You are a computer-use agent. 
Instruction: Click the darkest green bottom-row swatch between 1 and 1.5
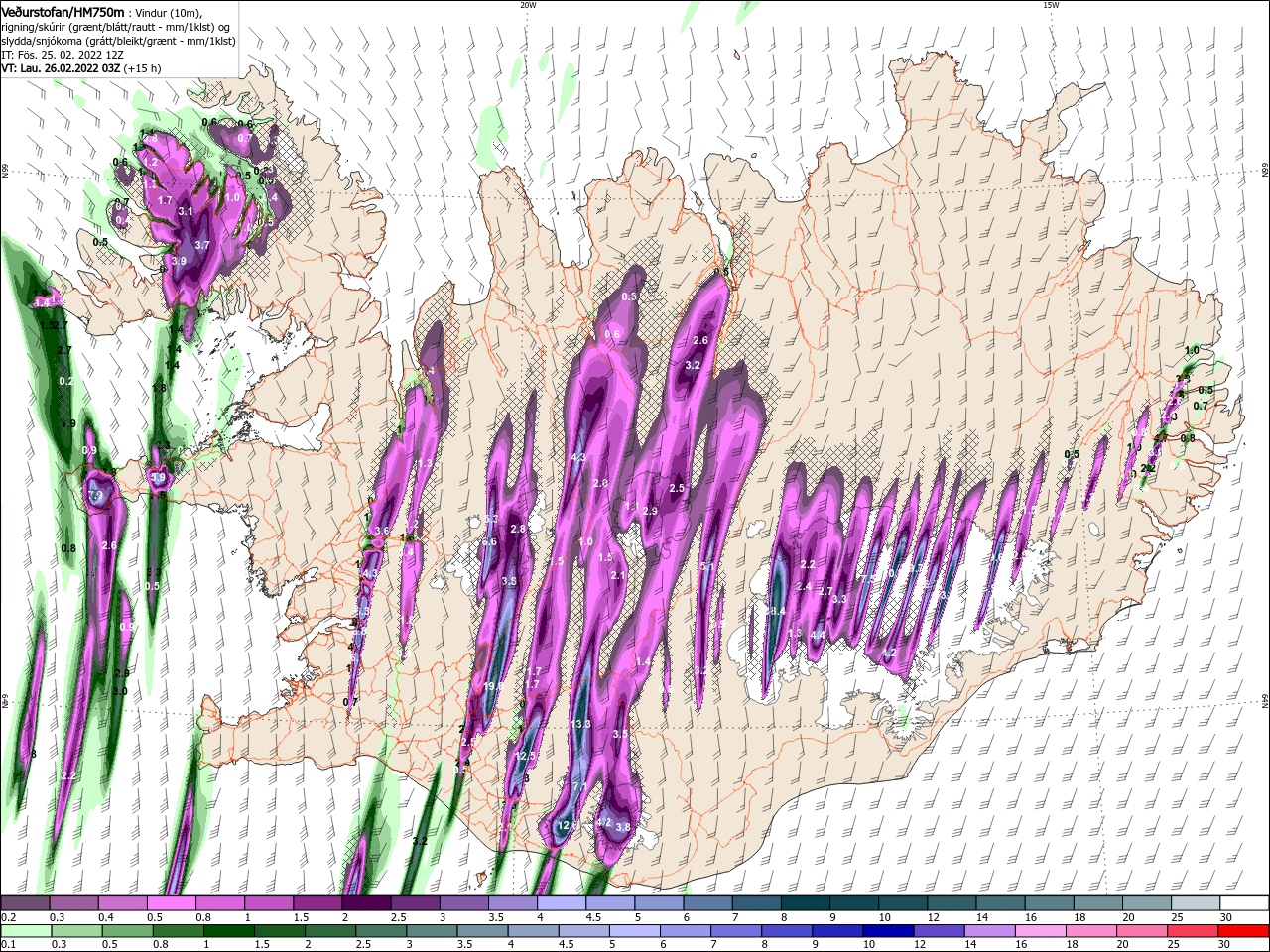click(x=228, y=931)
